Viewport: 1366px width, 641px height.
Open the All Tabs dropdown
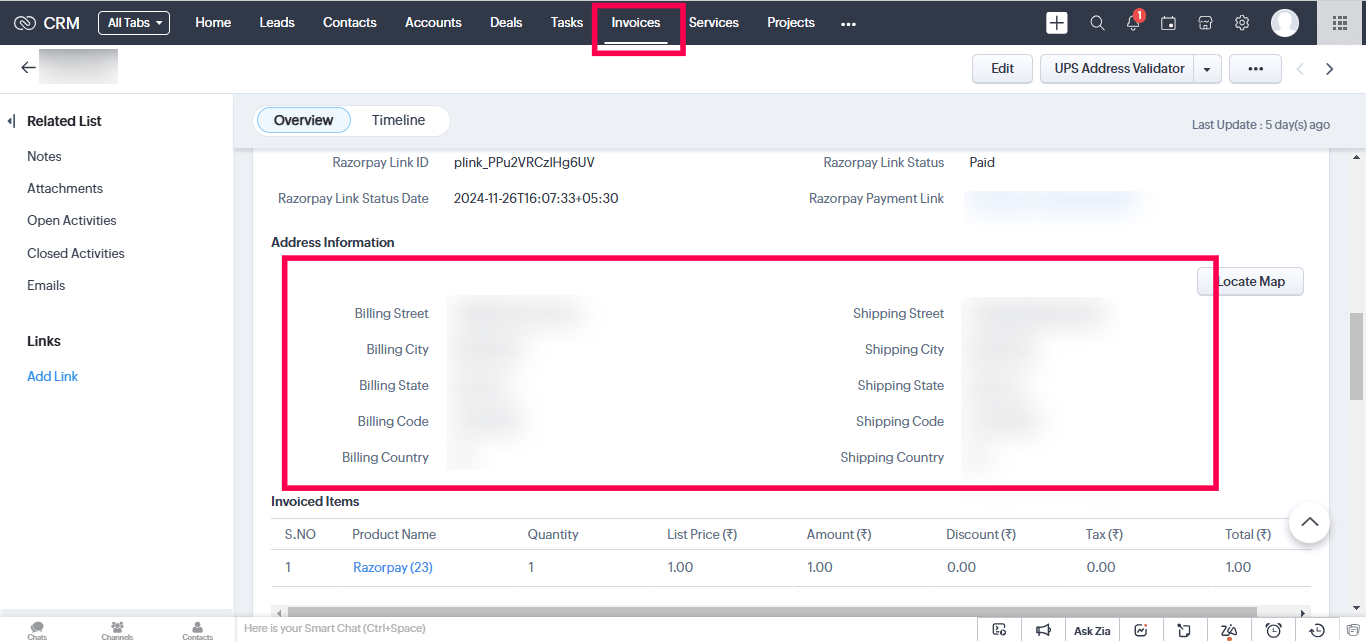point(134,23)
